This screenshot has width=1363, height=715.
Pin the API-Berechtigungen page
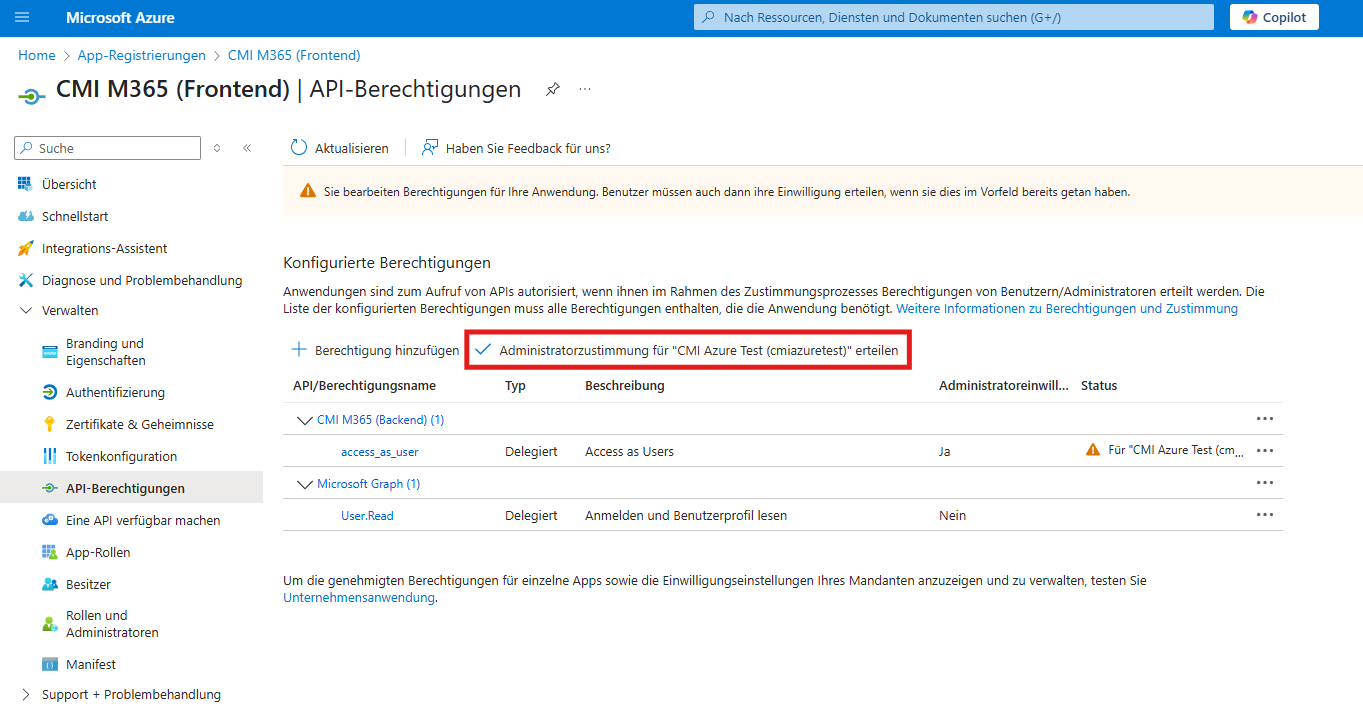pyautogui.click(x=553, y=88)
